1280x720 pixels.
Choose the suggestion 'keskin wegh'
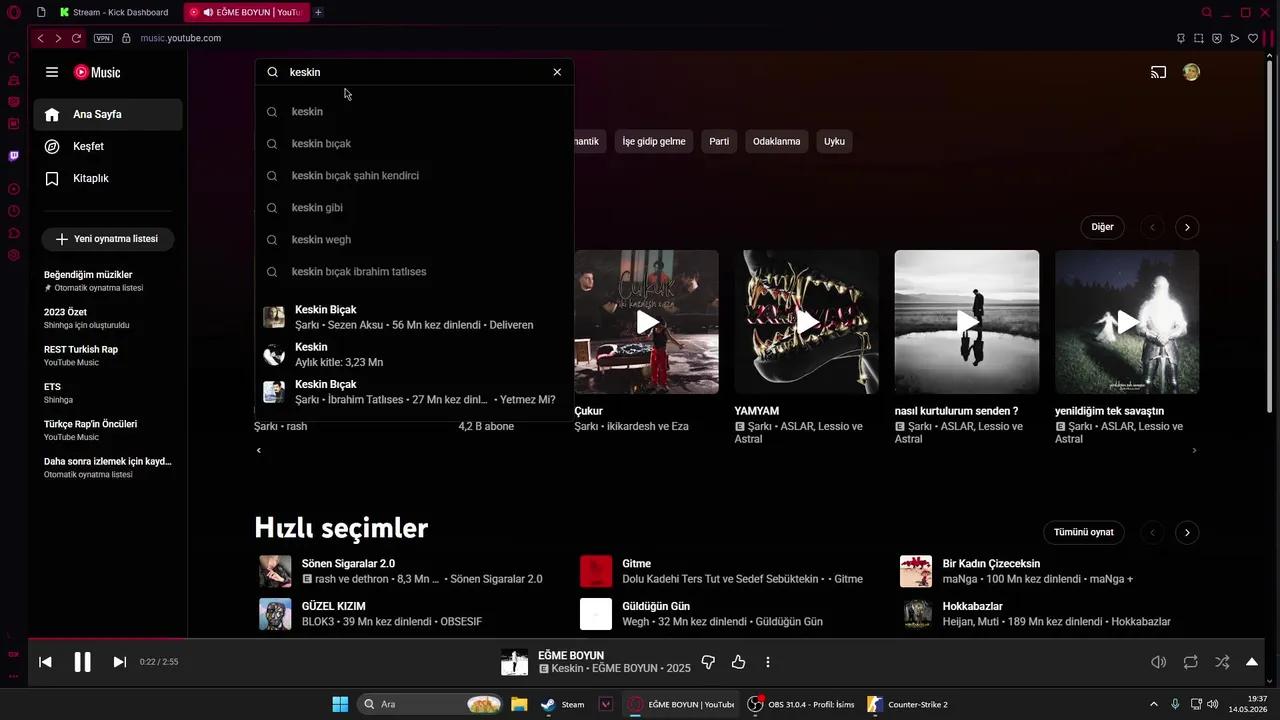tap(414, 239)
